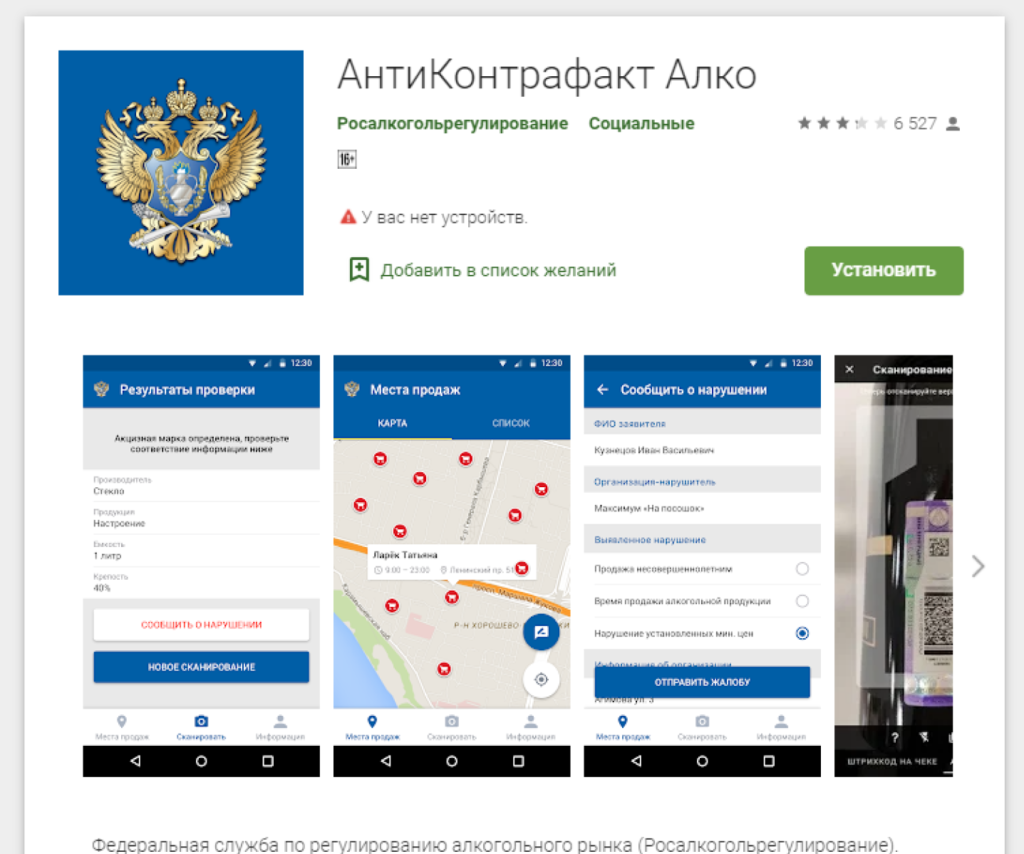Tap the blue message floating button on map
This screenshot has height=854, width=1024.
click(541, 632)
